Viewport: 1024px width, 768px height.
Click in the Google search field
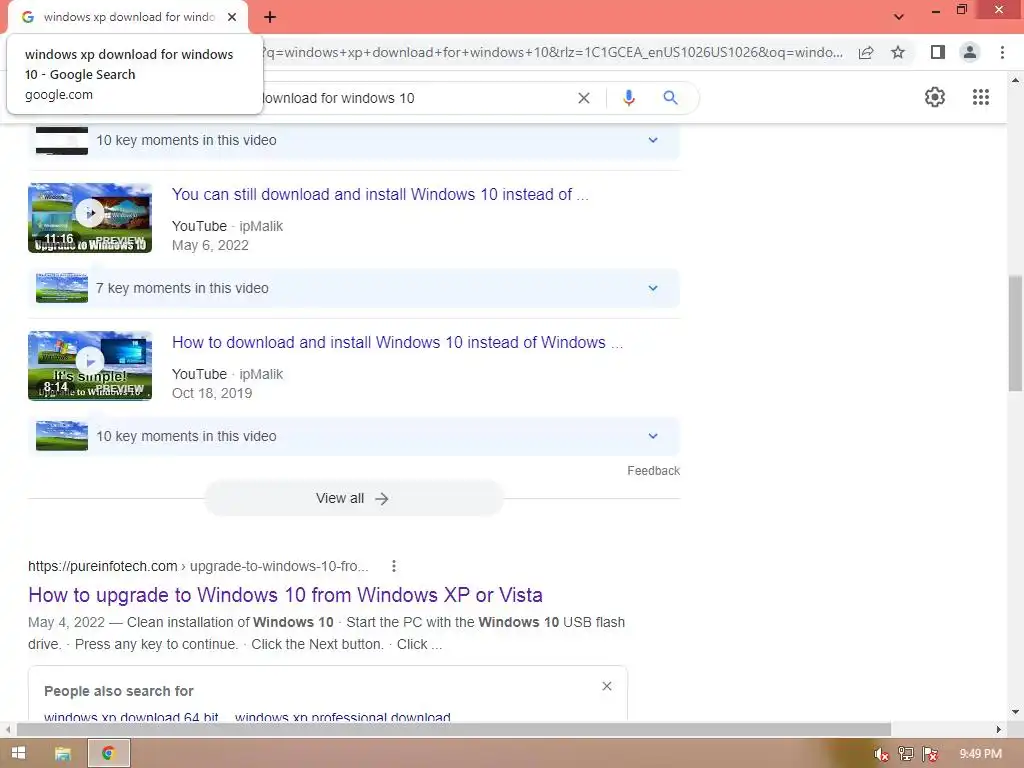click(418, 98)
